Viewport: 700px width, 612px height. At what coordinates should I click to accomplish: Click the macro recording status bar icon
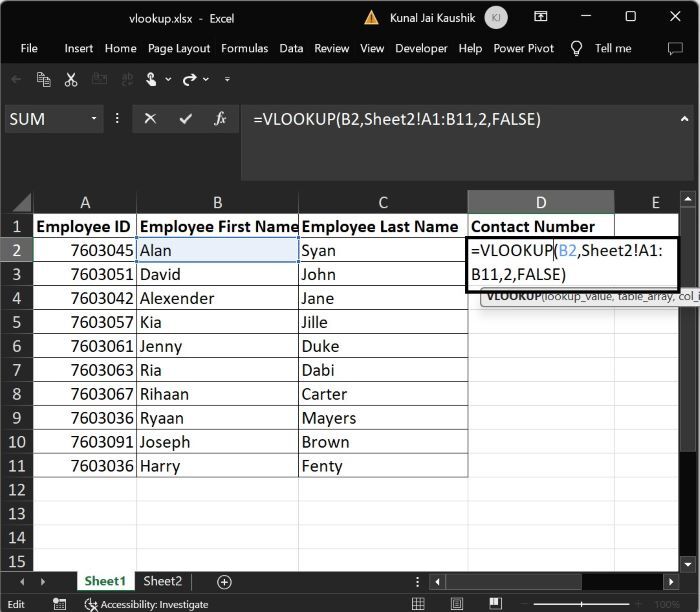(x=59, y=604)
